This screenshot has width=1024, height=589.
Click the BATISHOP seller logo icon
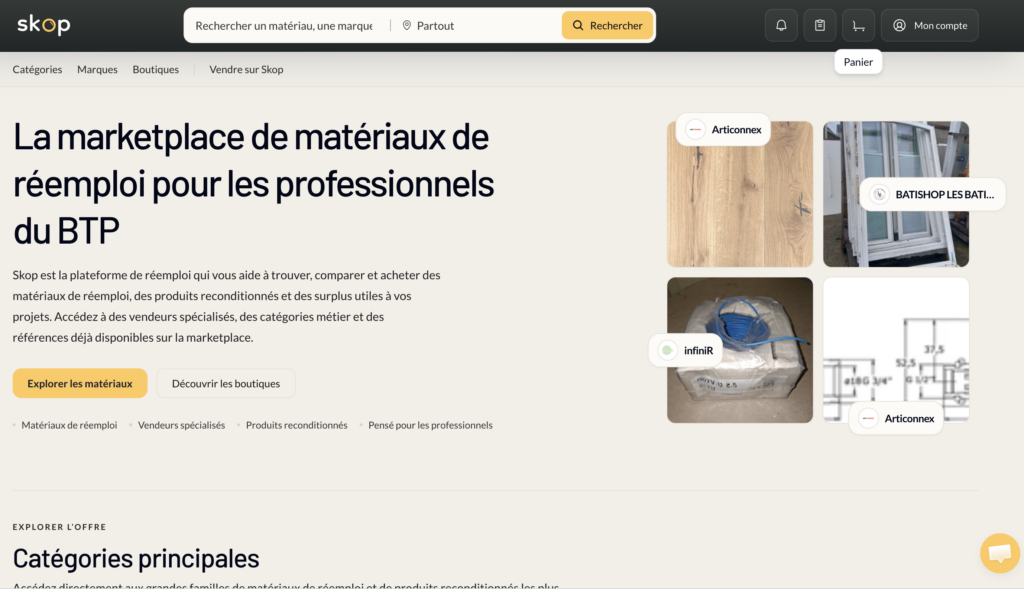pyautogui.click(x=879, y=194)
